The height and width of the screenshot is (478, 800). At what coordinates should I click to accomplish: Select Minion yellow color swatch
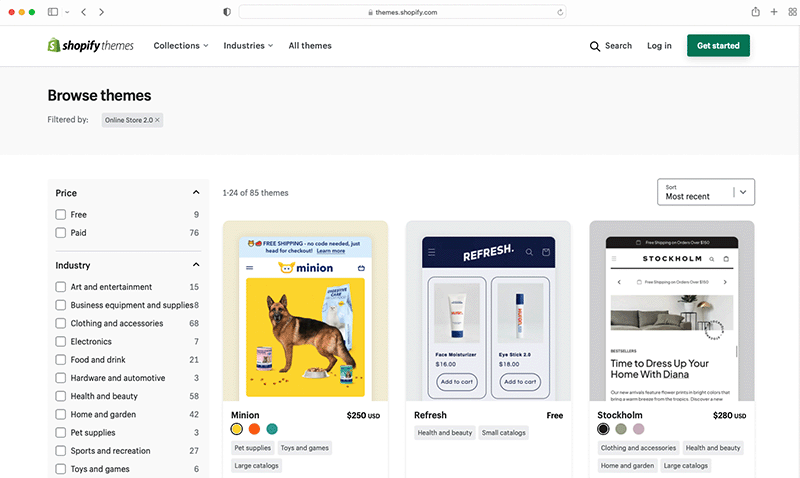coord(237,429)
